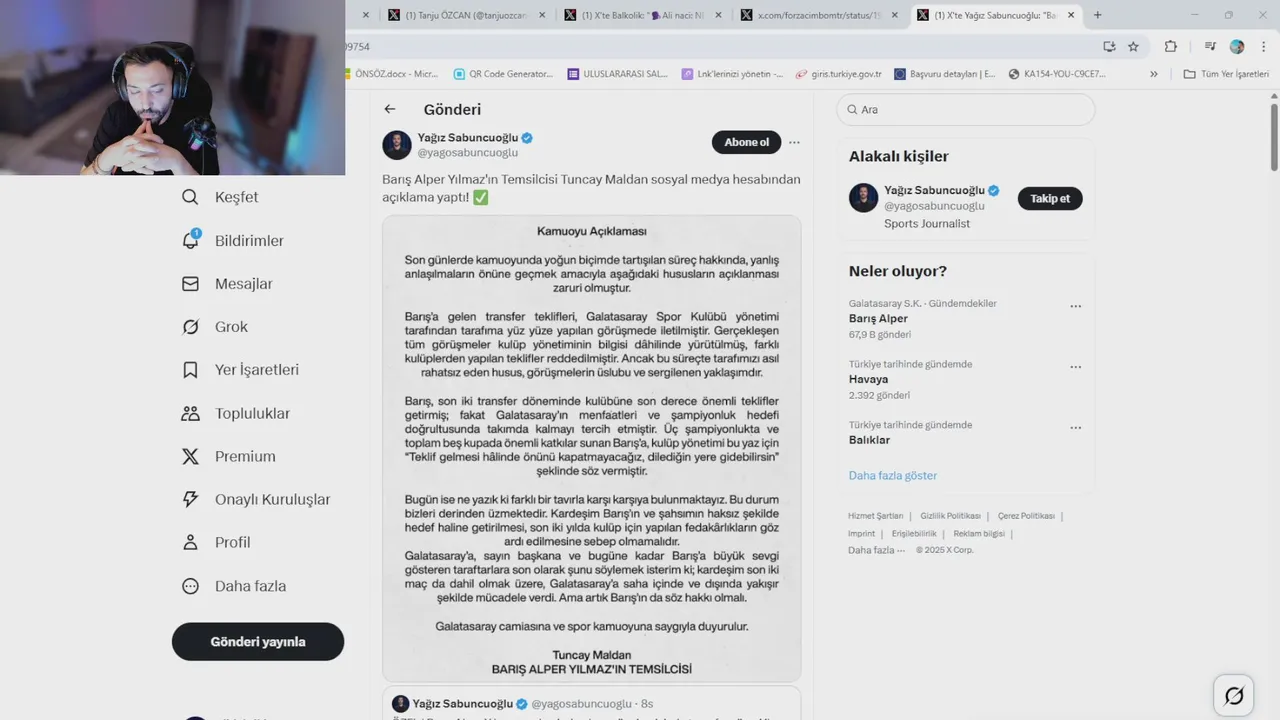Click the Takip et follow button
Viewport: 1280px width, 720px height.
(1050, 198)
